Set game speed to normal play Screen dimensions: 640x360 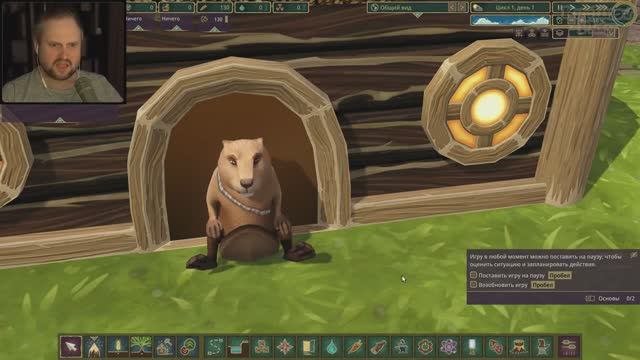coord(573,7)
